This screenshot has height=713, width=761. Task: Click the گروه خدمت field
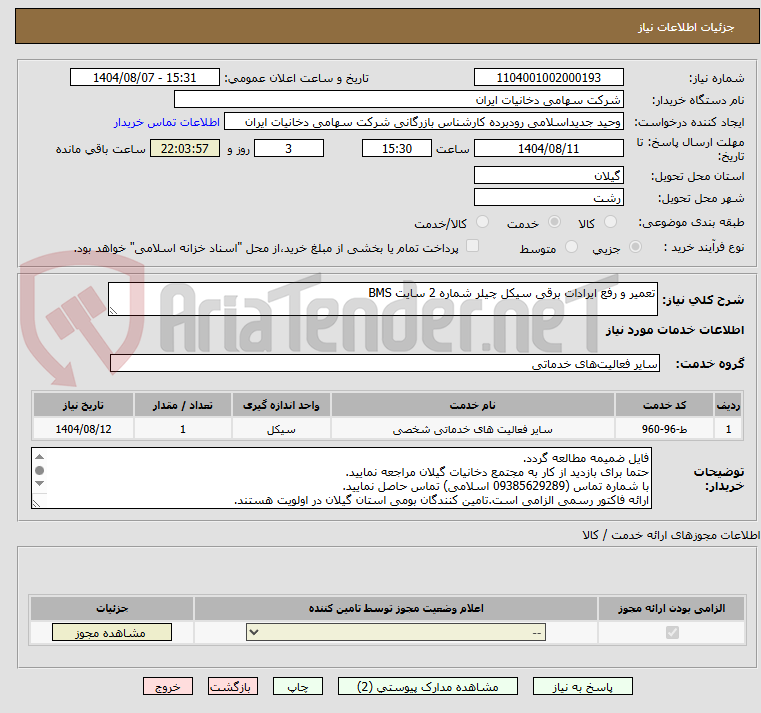point(384,364)
